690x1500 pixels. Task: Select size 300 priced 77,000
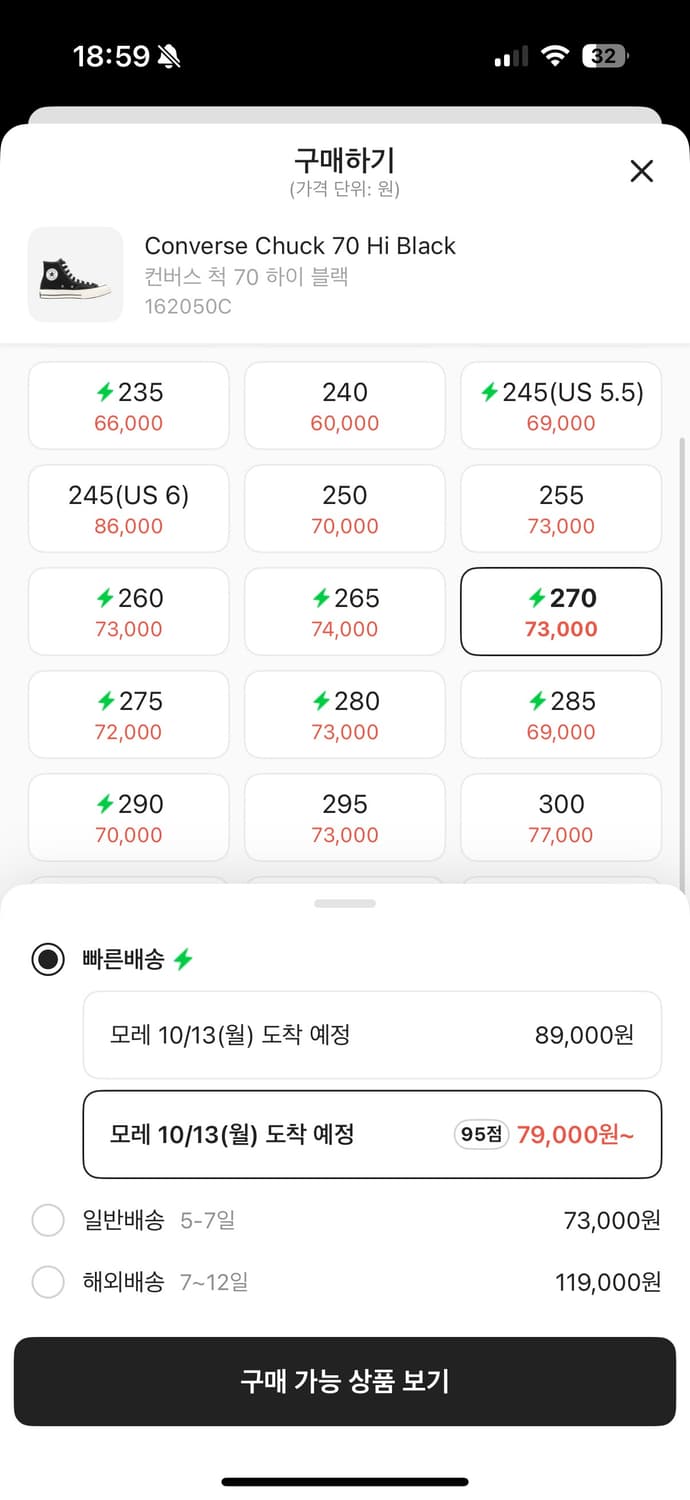(x=561, y=818)
